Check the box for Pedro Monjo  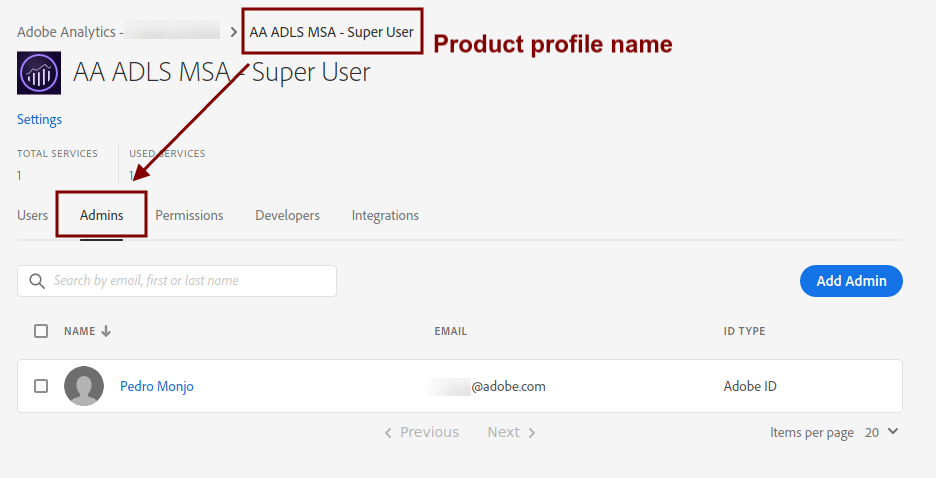tap(41, 386)
